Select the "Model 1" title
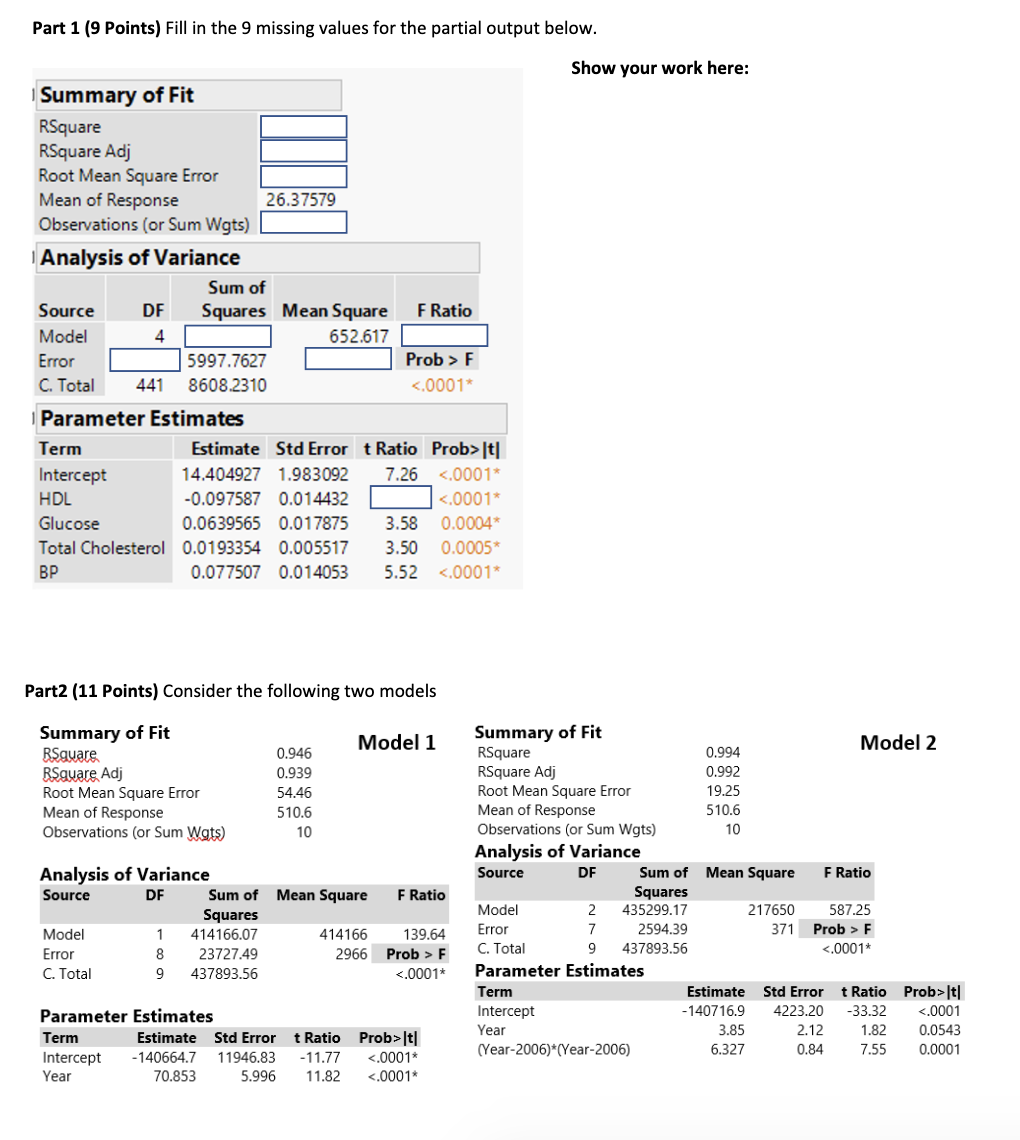 tap(396, 742)
